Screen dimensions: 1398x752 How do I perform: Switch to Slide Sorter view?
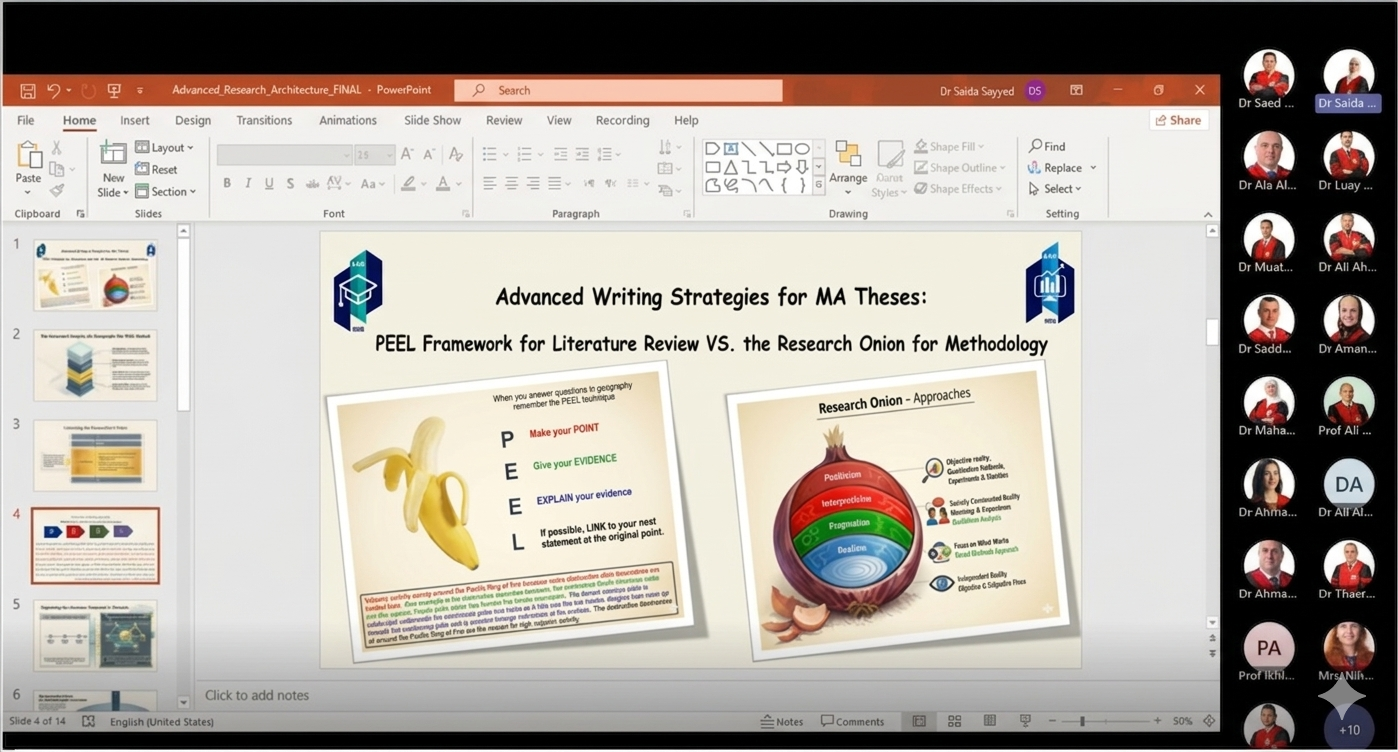(954, 721)
